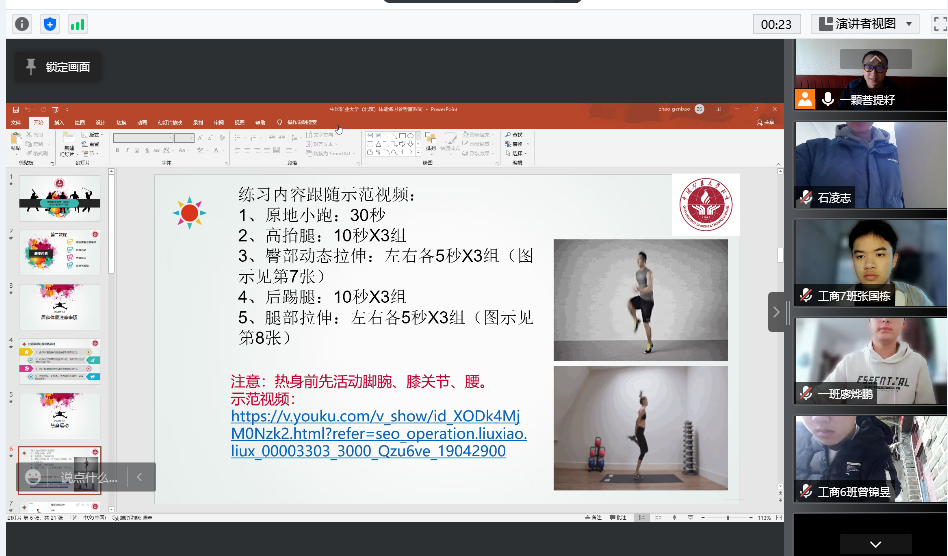Click the orange host avatar icon
Viewport: 948px width, 556px height.
click(805, 99)
